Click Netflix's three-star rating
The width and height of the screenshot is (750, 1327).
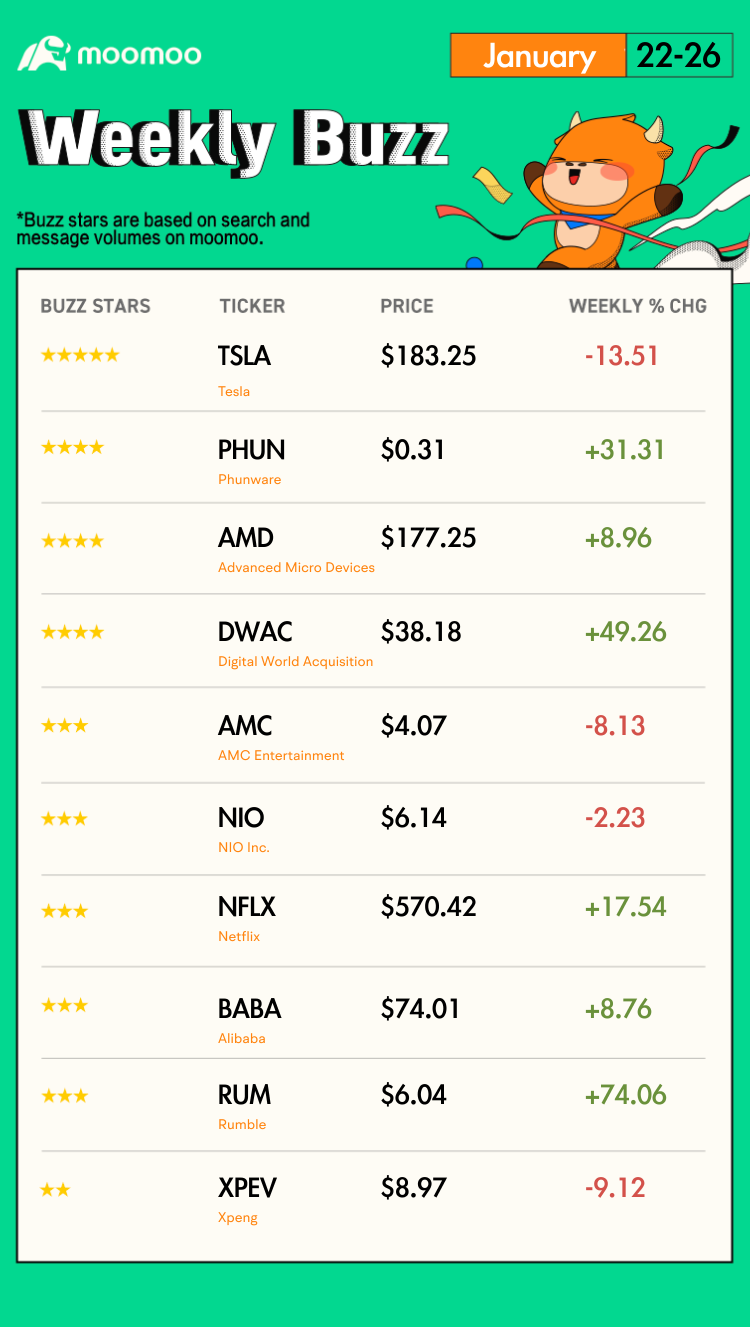pyautogui.click(x=64, y=911)
